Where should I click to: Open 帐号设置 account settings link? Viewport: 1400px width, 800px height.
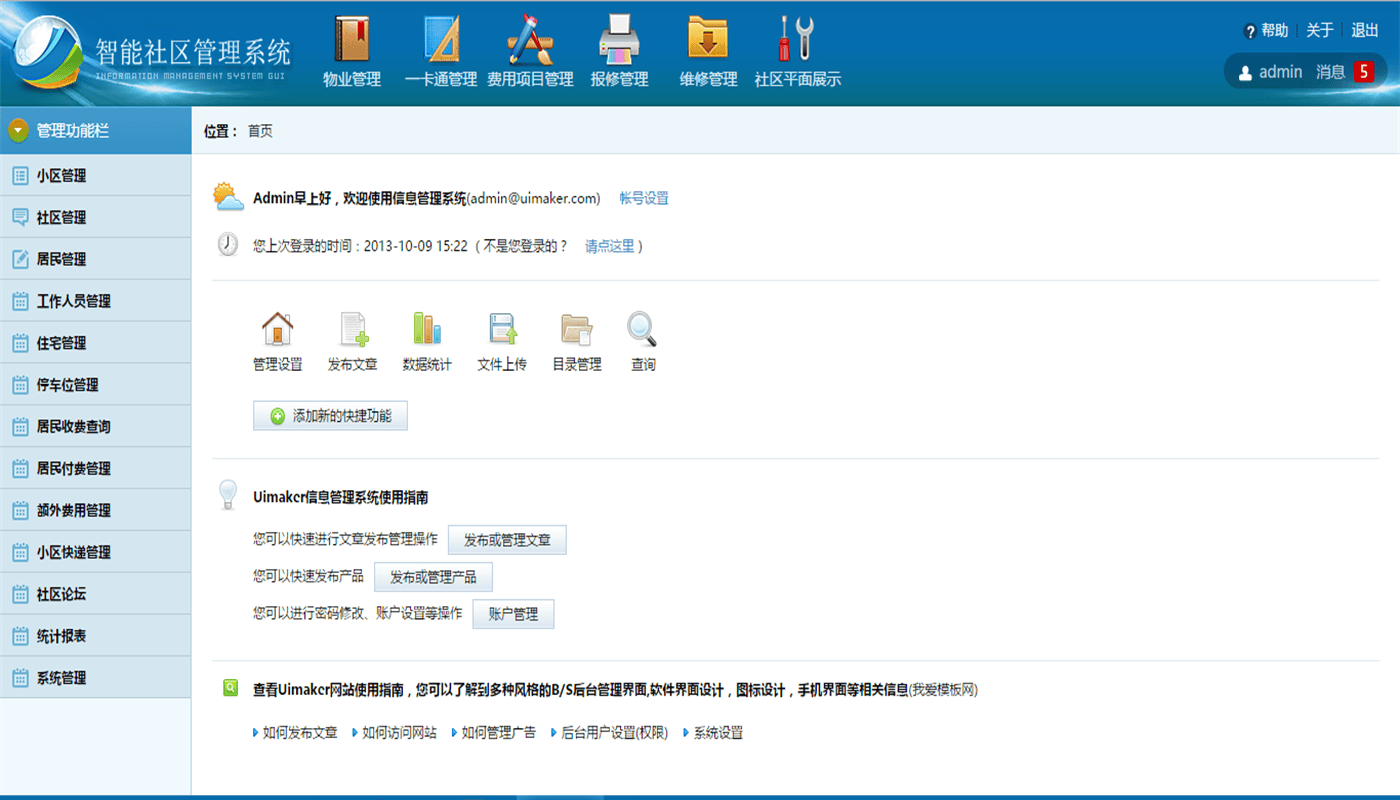click(x=645, y=198)
